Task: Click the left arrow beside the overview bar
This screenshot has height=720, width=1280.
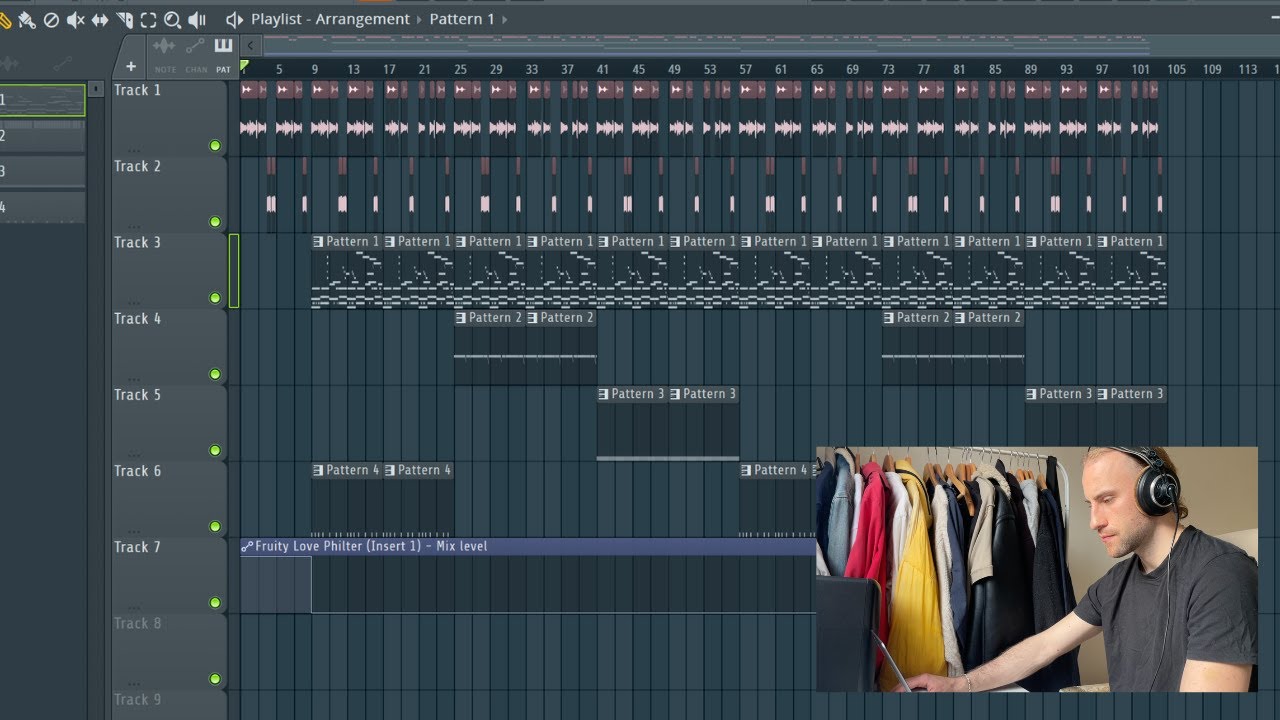Action: tap(250, 45)
